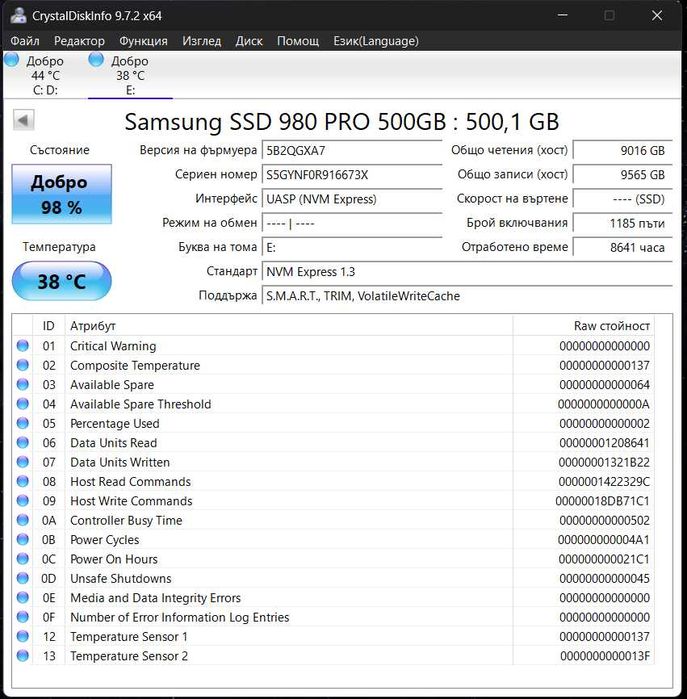Click status orb of Media and Data Integrity Errors
The height and width of the screenshot is (699, 687).
(x=23, y=598)
